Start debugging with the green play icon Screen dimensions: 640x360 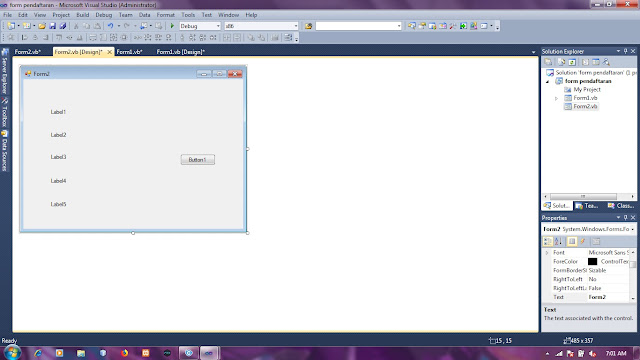point(172,26)
